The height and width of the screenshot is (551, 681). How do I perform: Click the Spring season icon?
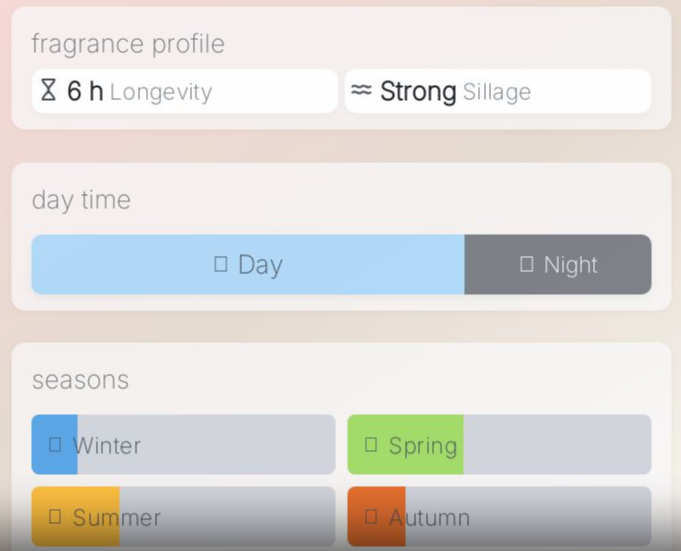click(371, 444)
